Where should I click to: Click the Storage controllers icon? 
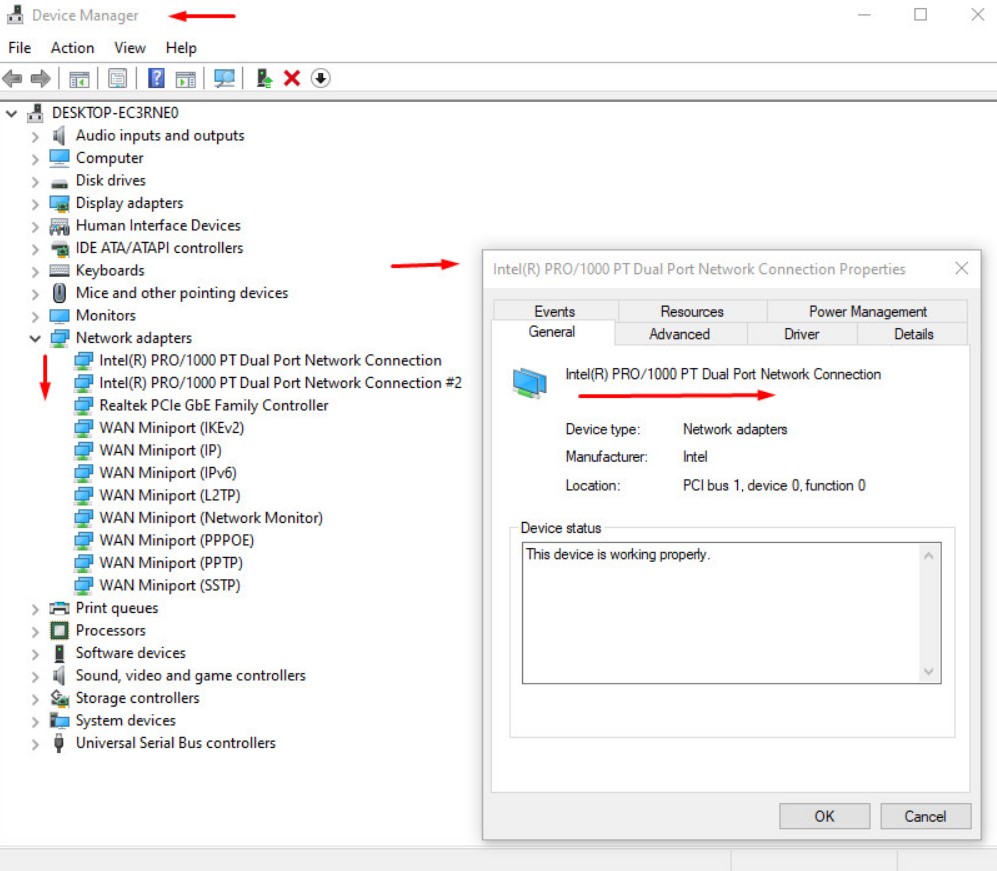(x=59, y=698)
